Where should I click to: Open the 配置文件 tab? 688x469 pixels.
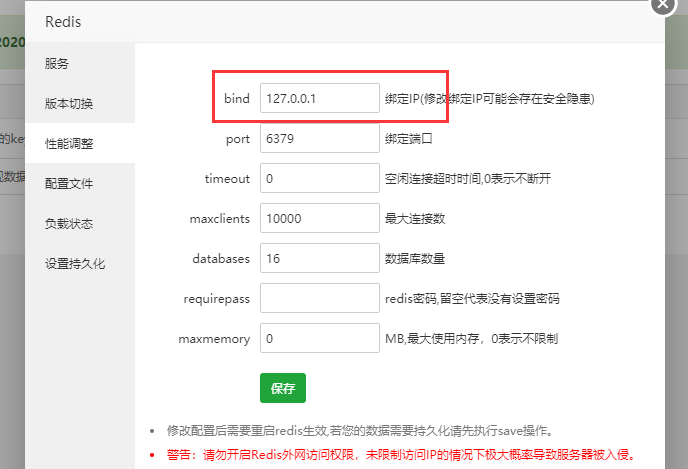(x=80, y=183)
